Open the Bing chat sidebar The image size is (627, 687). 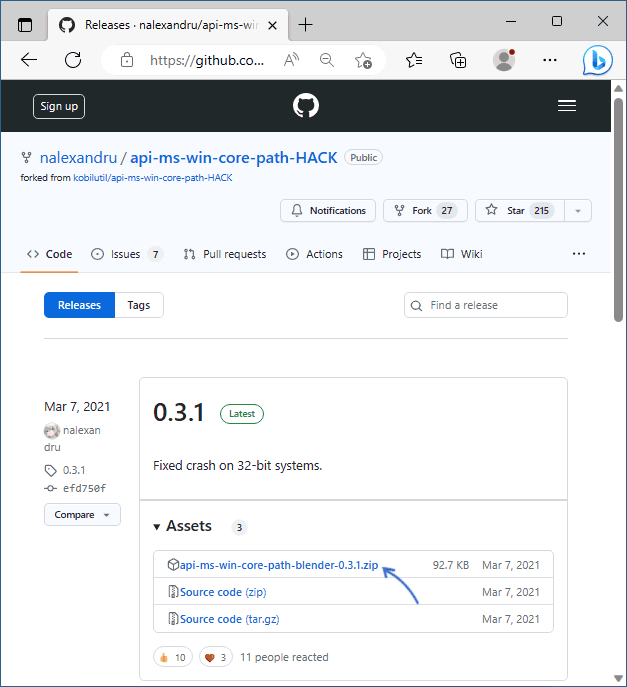[x=598, y=60]
